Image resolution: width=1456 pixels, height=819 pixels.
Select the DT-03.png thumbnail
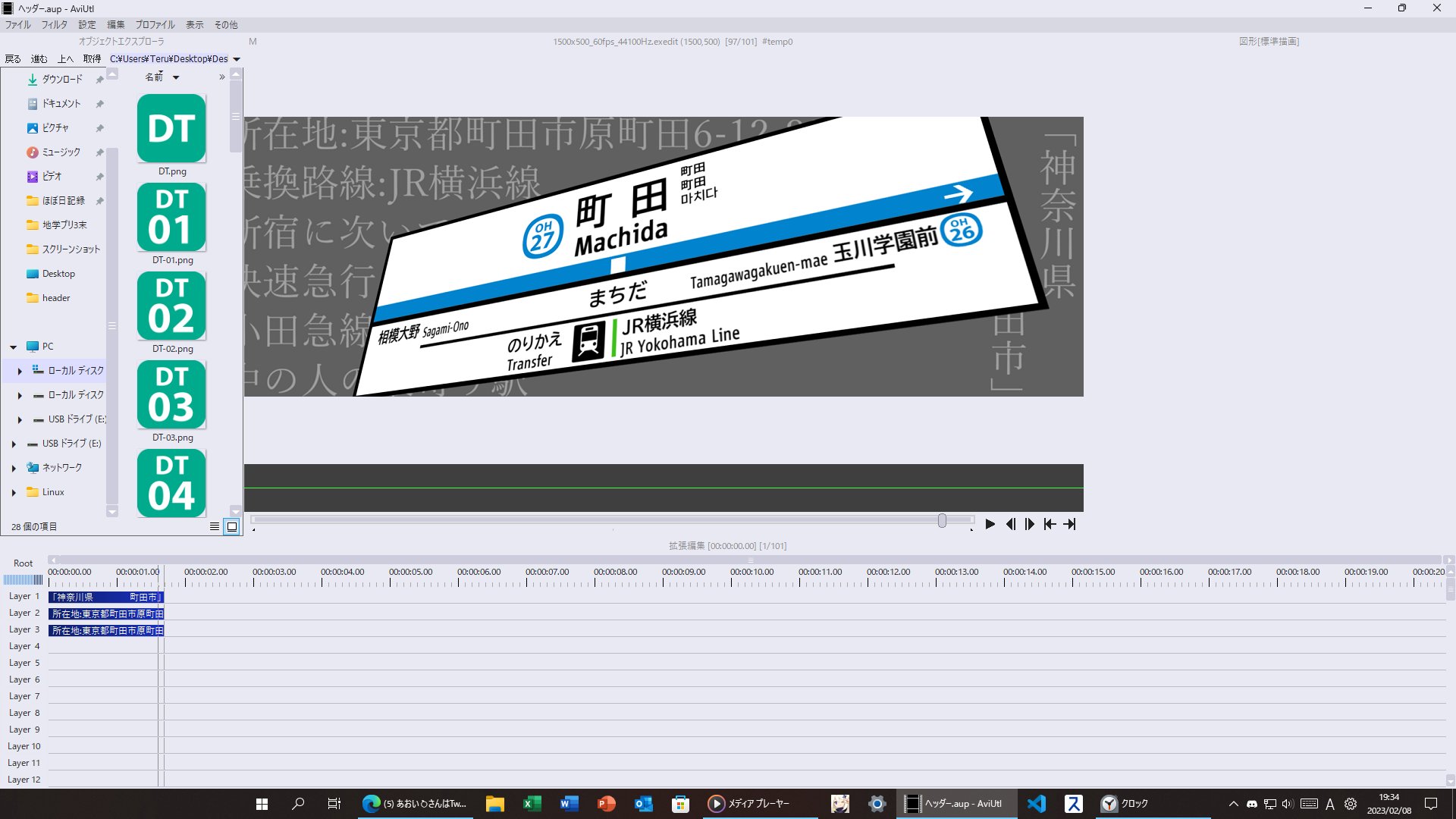[x=171, y=394]
